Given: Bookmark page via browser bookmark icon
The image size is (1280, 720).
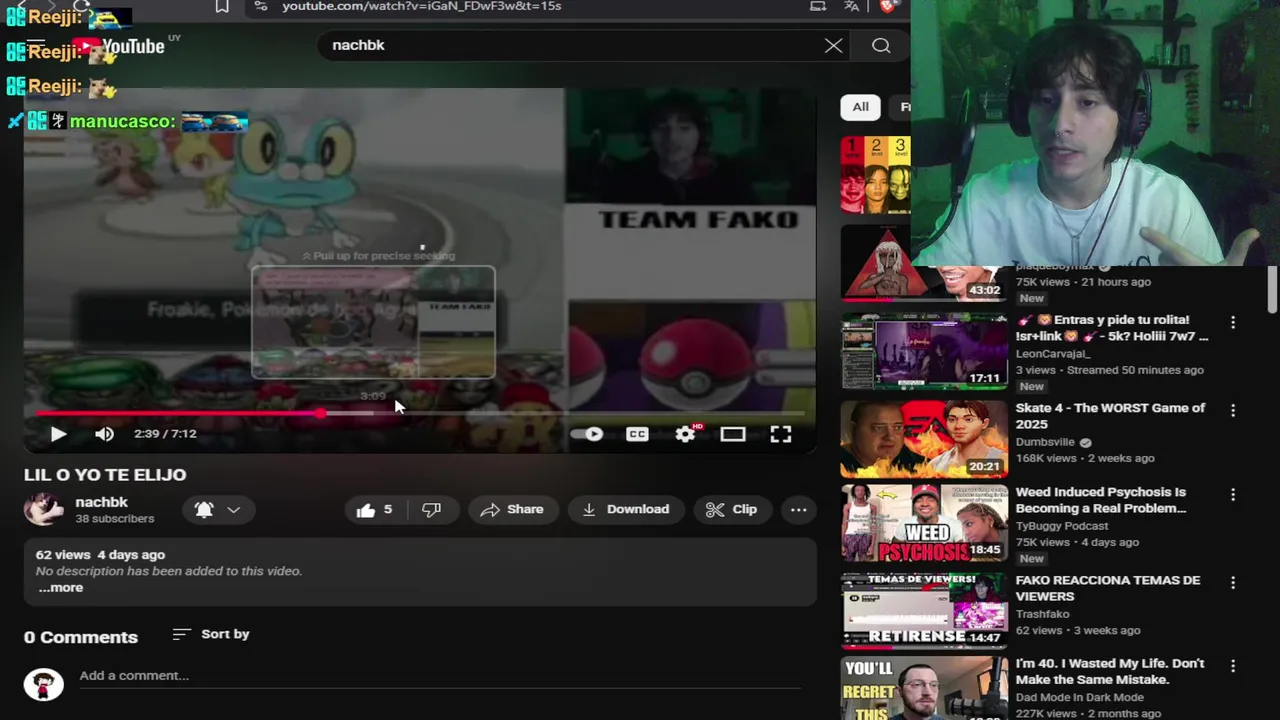Looking at the screenshot, I should pos(222,6).
